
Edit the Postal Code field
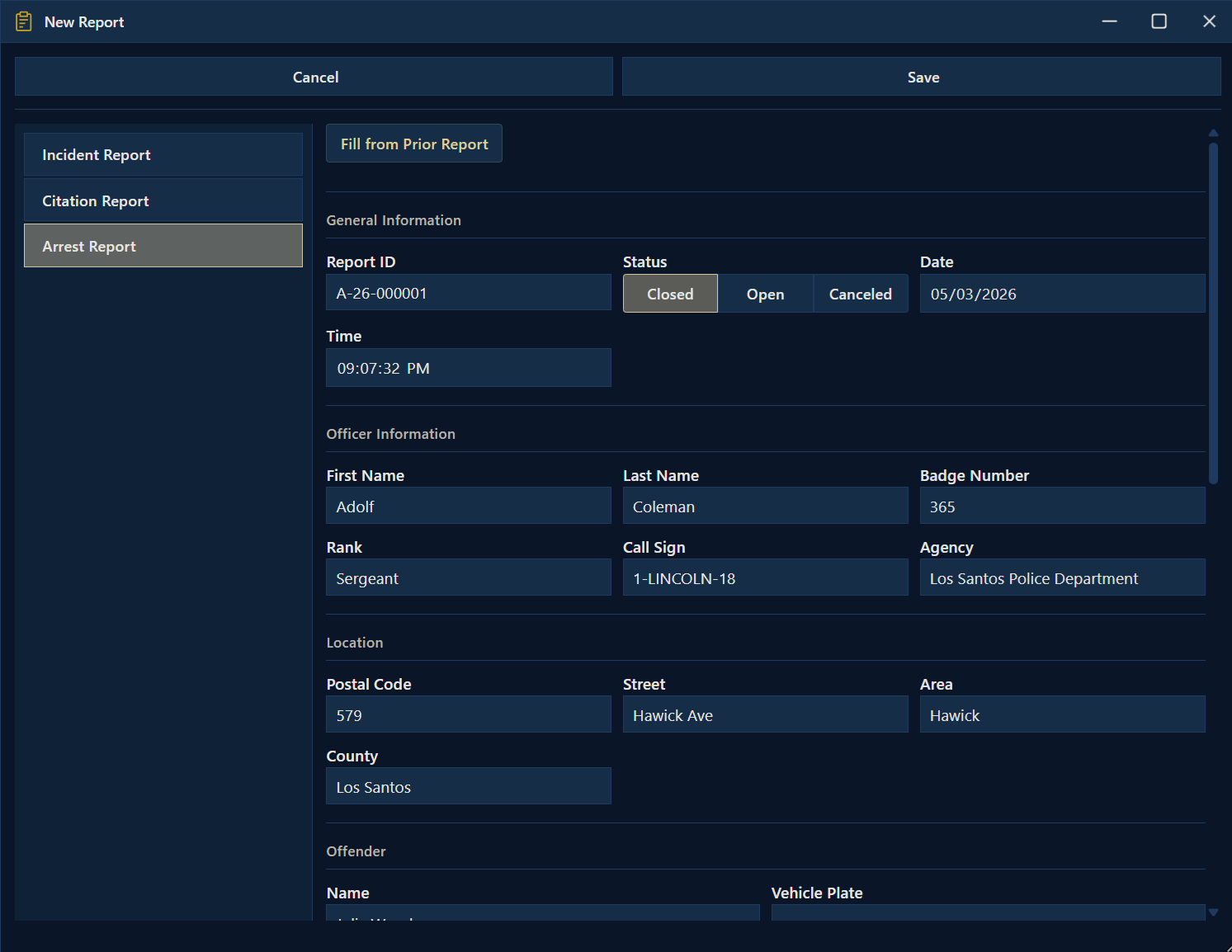click(468, 714)
